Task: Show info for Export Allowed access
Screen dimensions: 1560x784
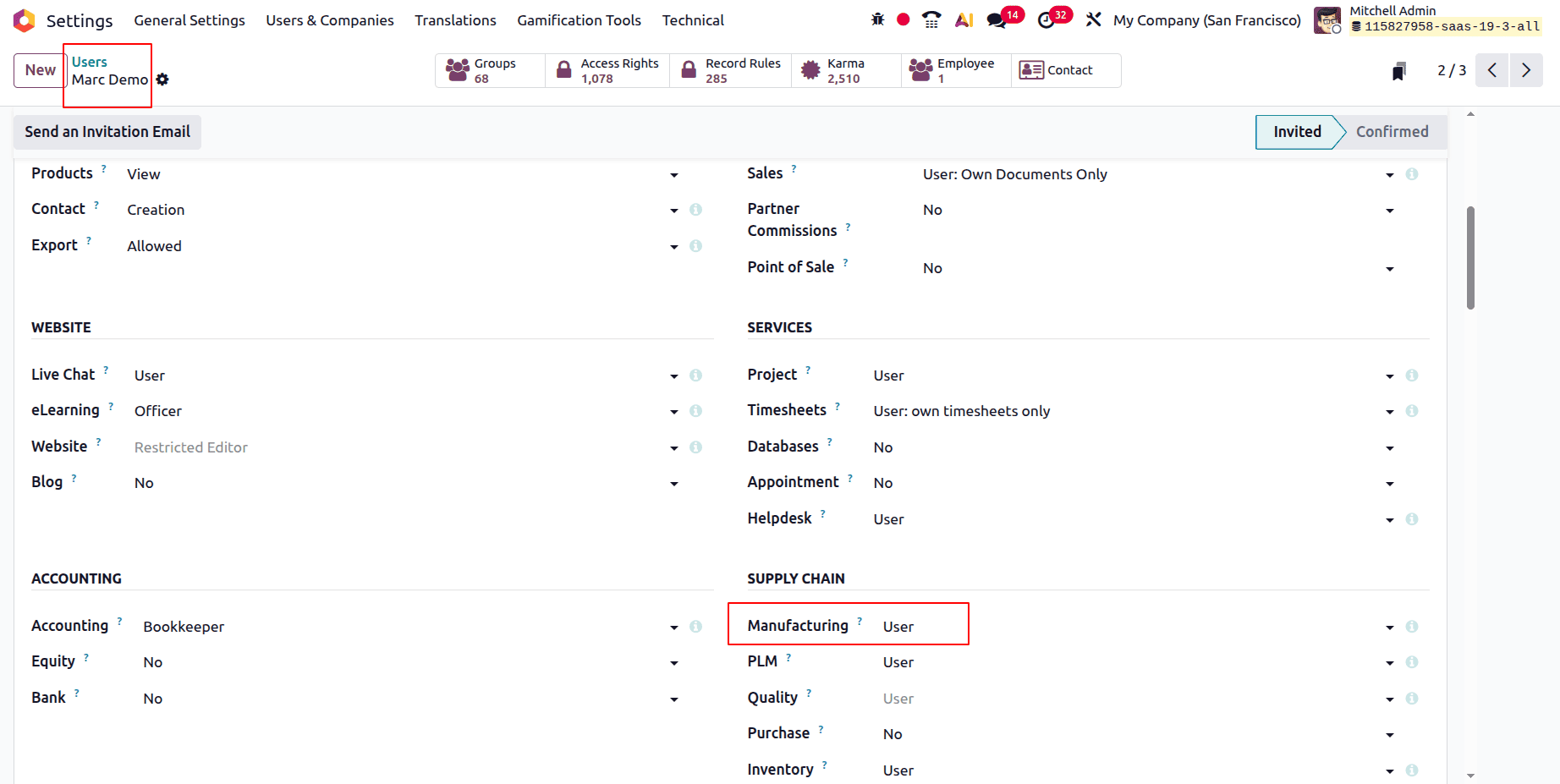Action: click(x=695, y=246)
